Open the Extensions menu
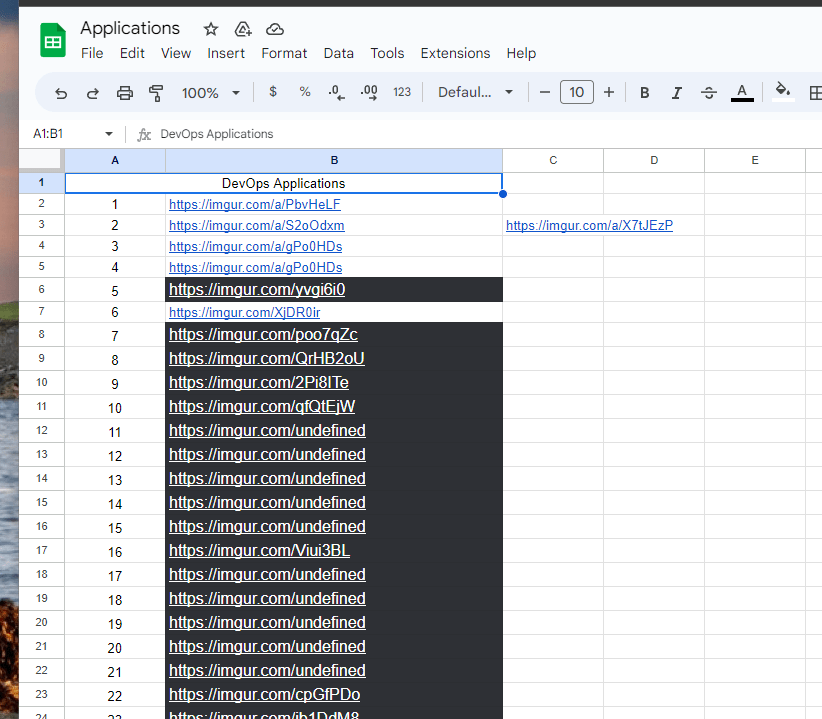This screenshot has height=719, width=822. point(455,53)
